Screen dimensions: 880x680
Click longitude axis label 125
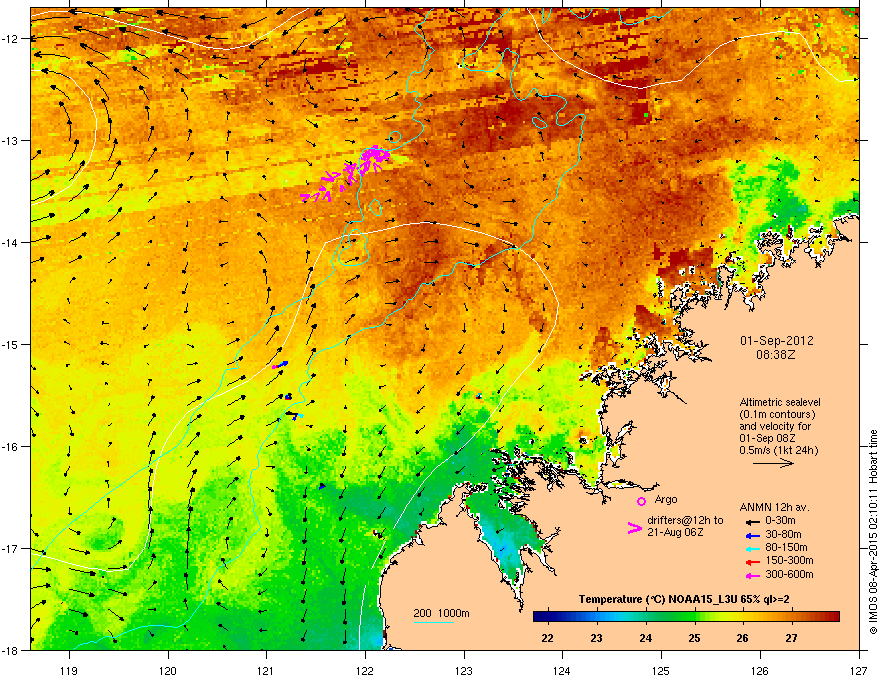click(661, 670)
